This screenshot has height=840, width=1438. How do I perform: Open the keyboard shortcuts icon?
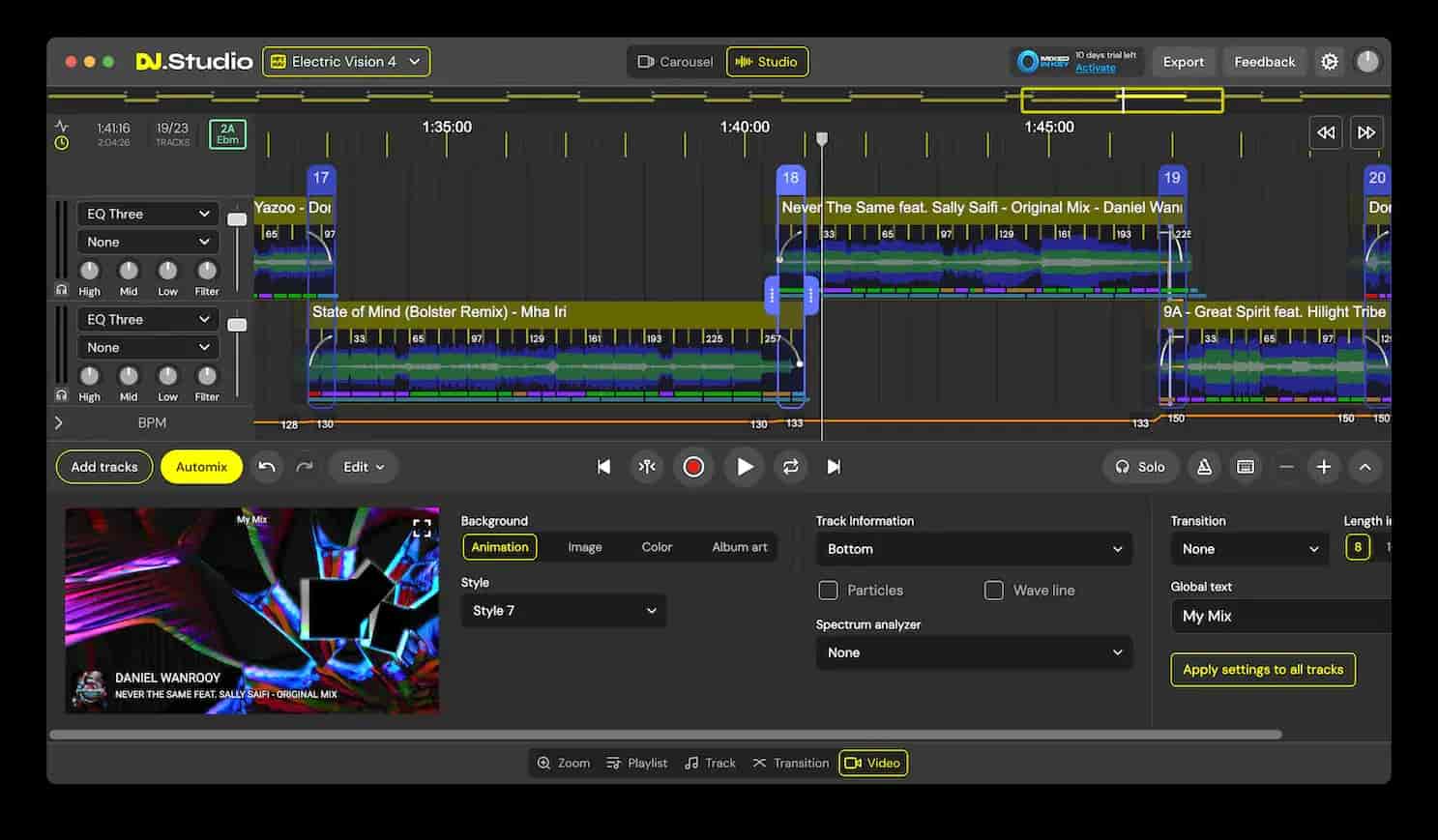(x=1246, y=467)
